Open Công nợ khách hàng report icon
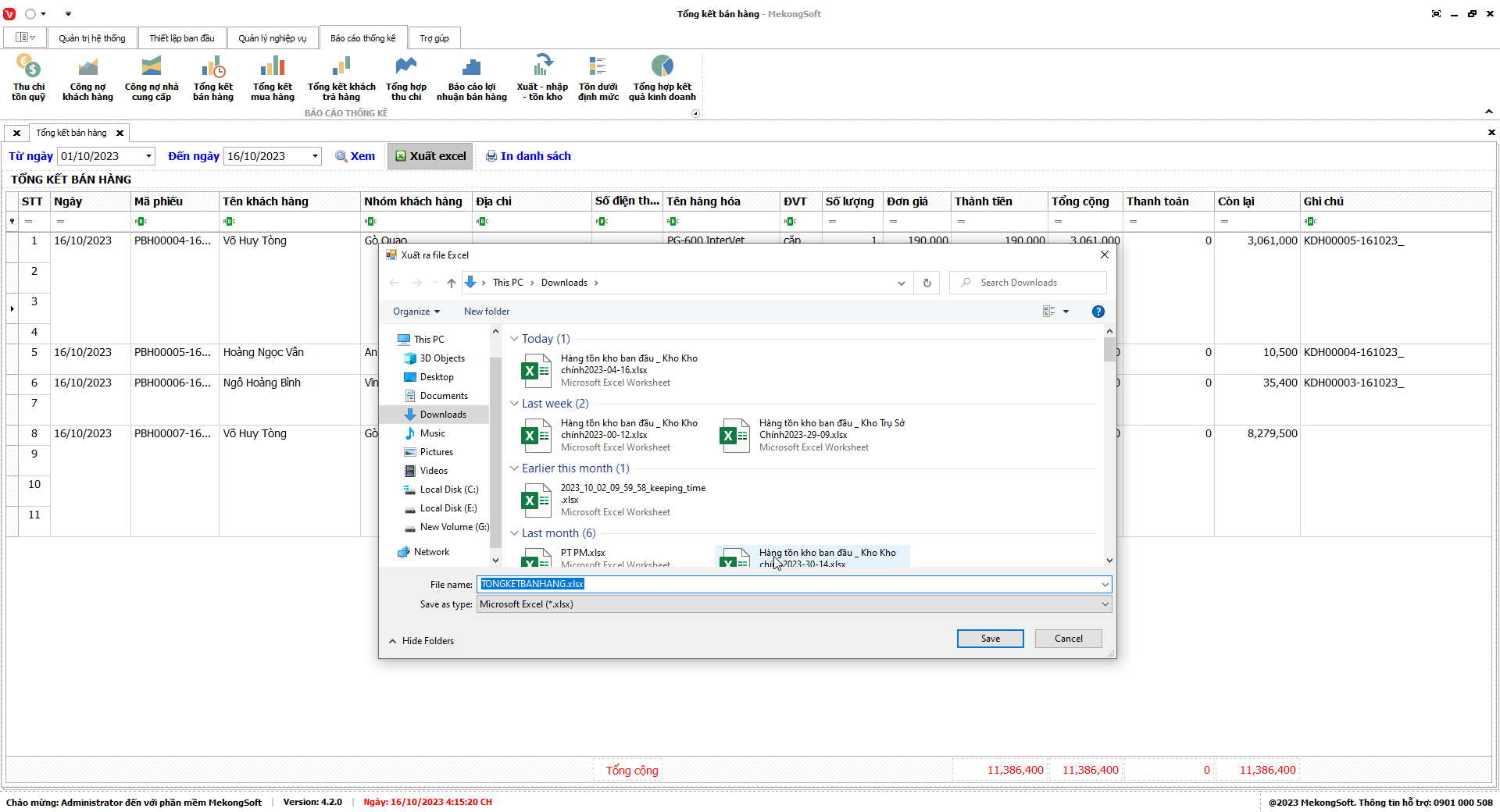The height and width of the screenshot is (812, 1500). click(87, 78)
